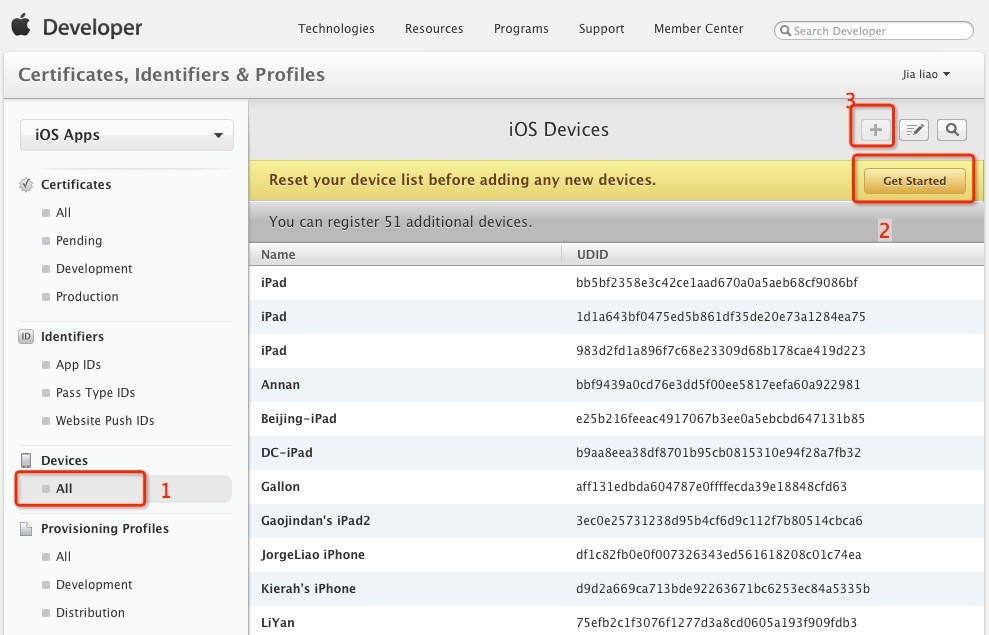The height and width of the screenshot is (635, 989).
Task: Select the Gaojindan's iPad2 device row
Action: tap(616, 521)
